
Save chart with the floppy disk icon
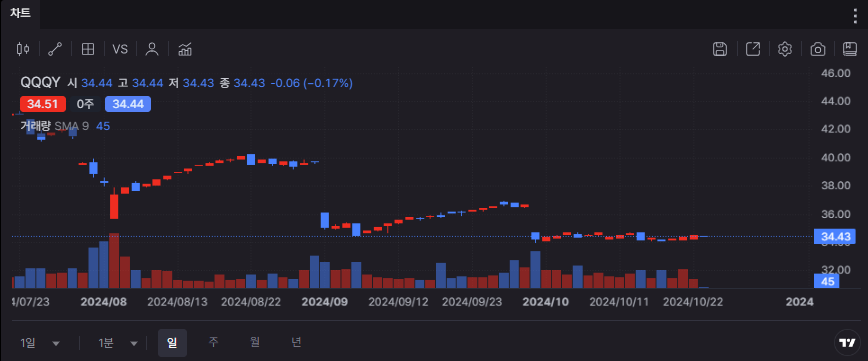[x=720, y=49]
